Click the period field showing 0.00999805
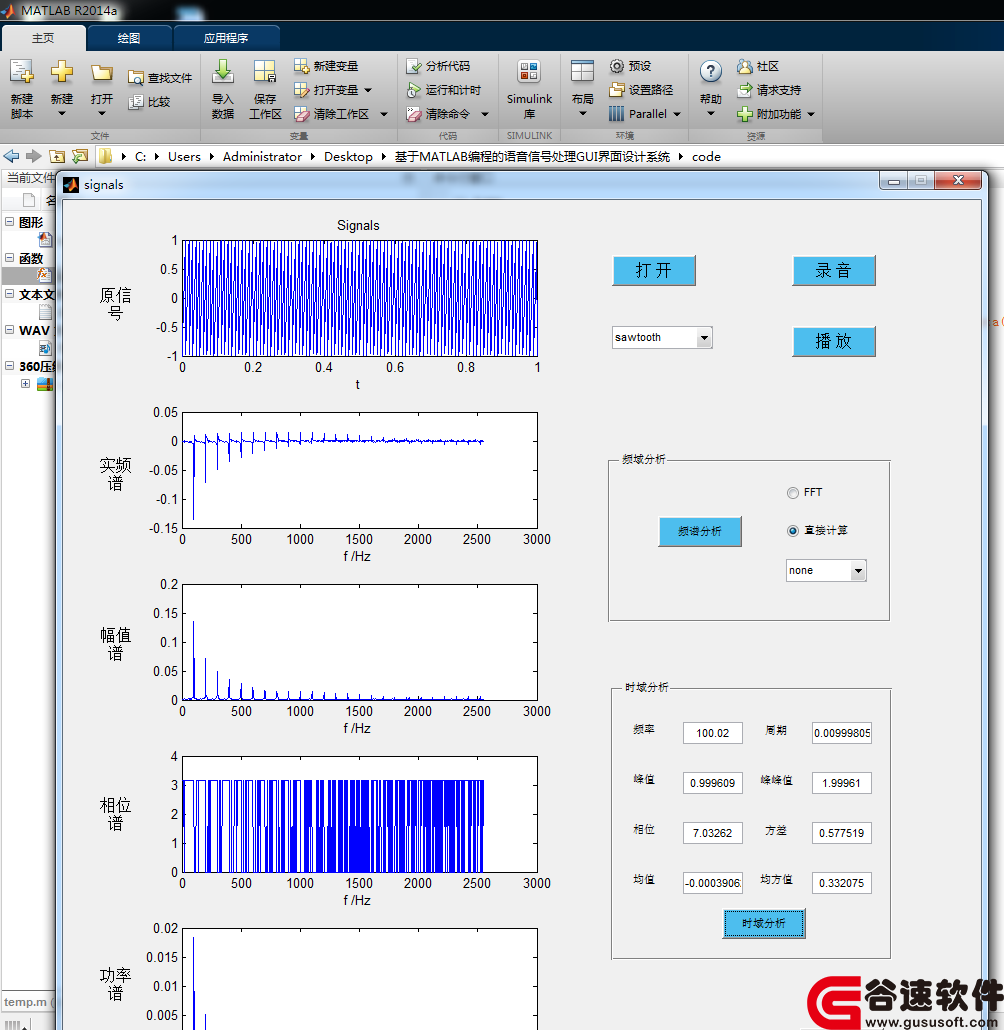 pos(842,733)
